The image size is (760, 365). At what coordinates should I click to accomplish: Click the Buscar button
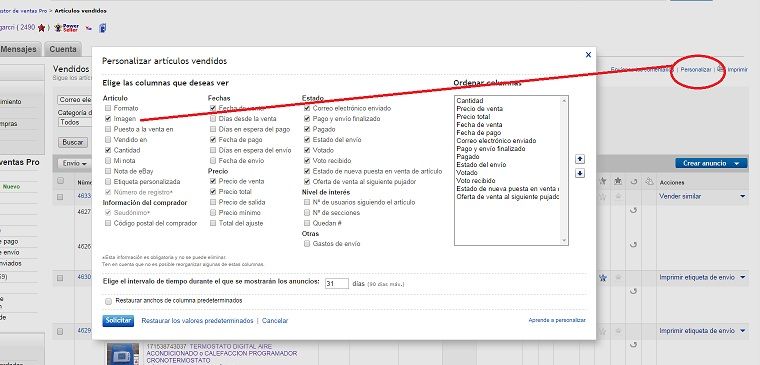[x=73, y=143]
